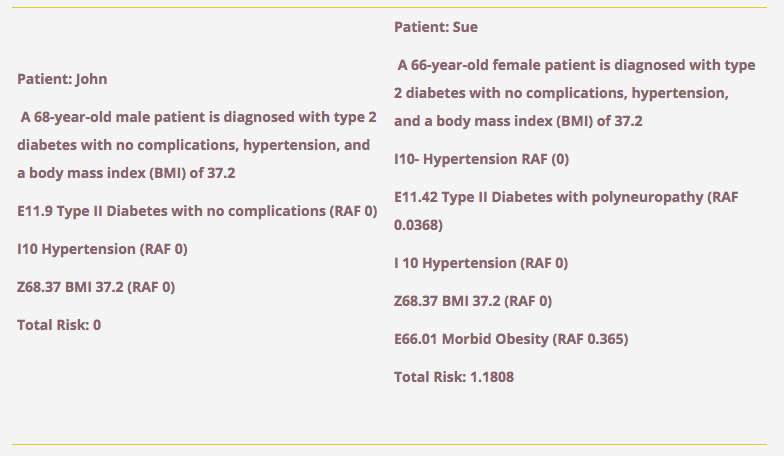
Task: Click John's Z68.37 BMI 37.2 line
Action: point(96,287)
